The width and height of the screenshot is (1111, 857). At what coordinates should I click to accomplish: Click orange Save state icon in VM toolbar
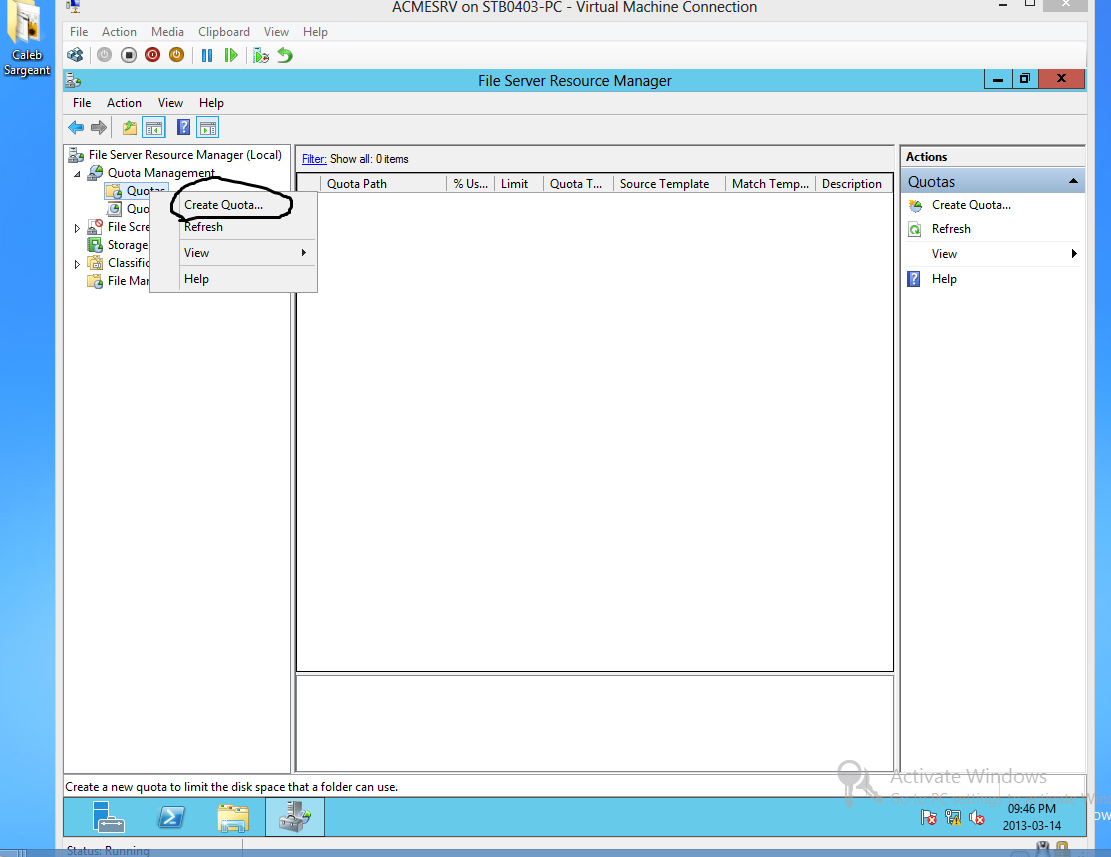tap(176, 55)
